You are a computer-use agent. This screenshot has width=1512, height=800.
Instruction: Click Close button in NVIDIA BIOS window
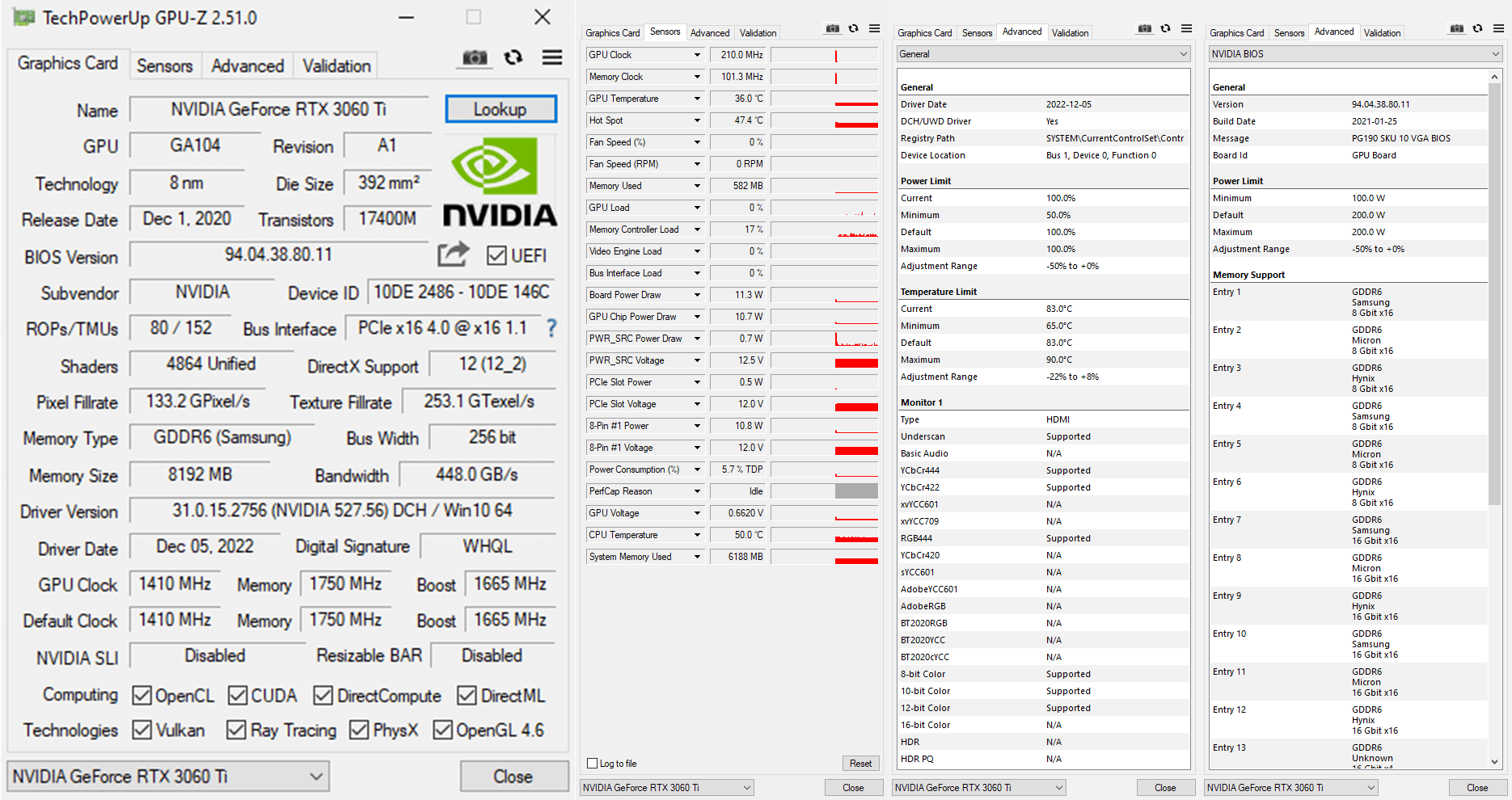tap(1477, 788)
